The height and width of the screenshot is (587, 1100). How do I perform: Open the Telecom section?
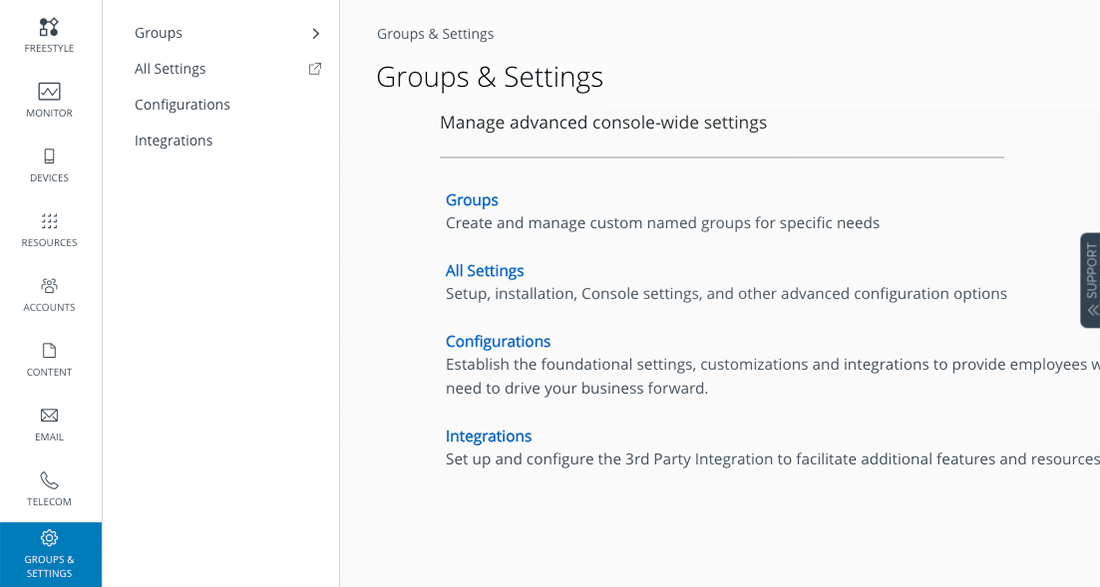48,483
